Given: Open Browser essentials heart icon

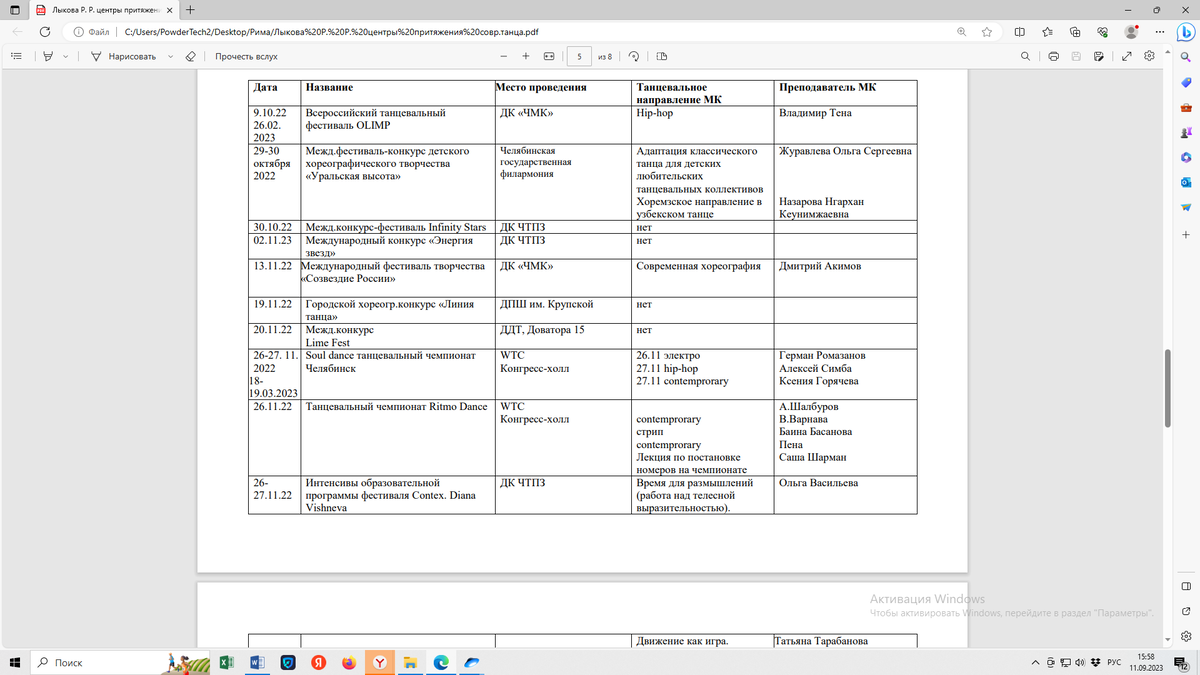Looking at the screenshot, I should click(1102, 32).
